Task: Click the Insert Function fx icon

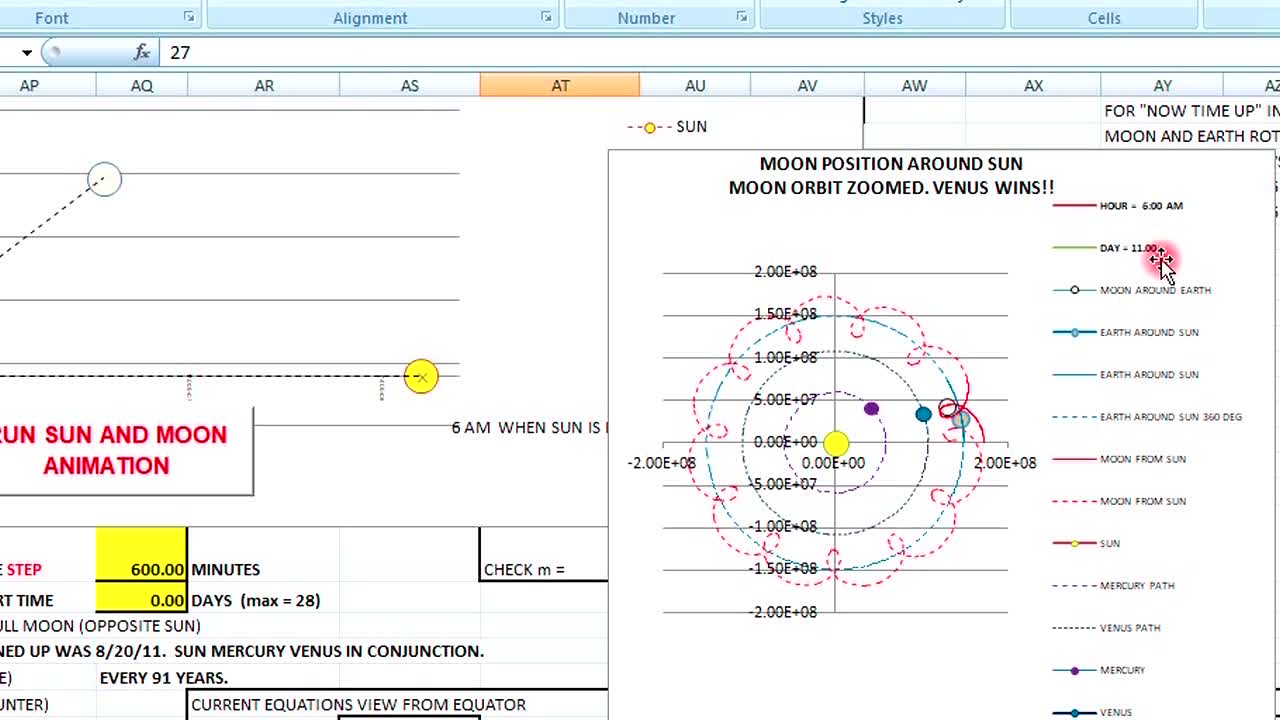Action: click(142, 52)
